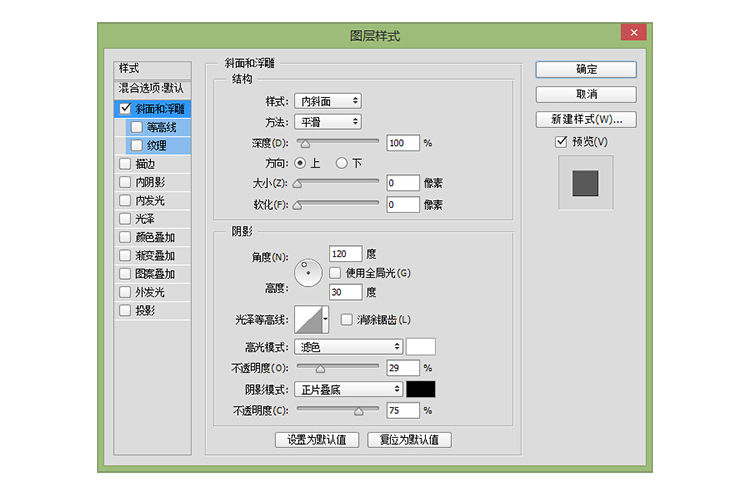
Task: Click the 复位为默认值 button
Action: 409,440
